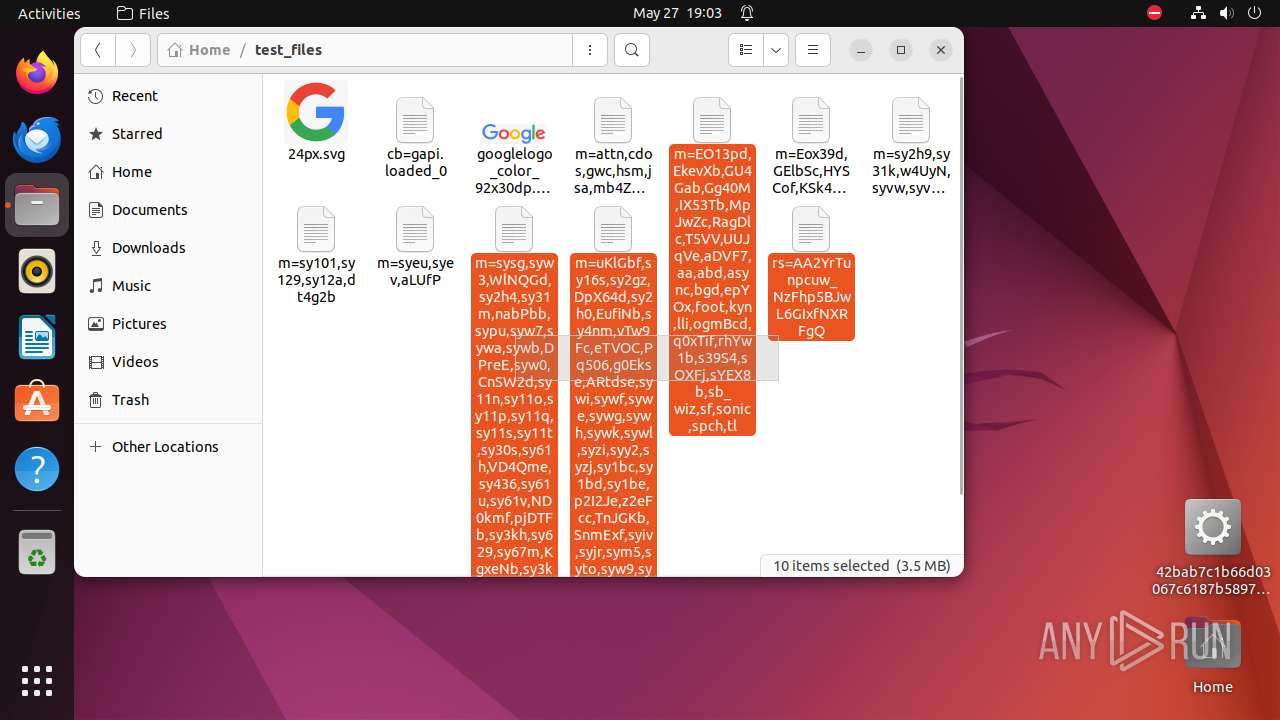Click the m=sy101,sy129,sy12a,dt4g2b file name
Viewport: 1280px width, 720px height.
click(x=316, y=280)
